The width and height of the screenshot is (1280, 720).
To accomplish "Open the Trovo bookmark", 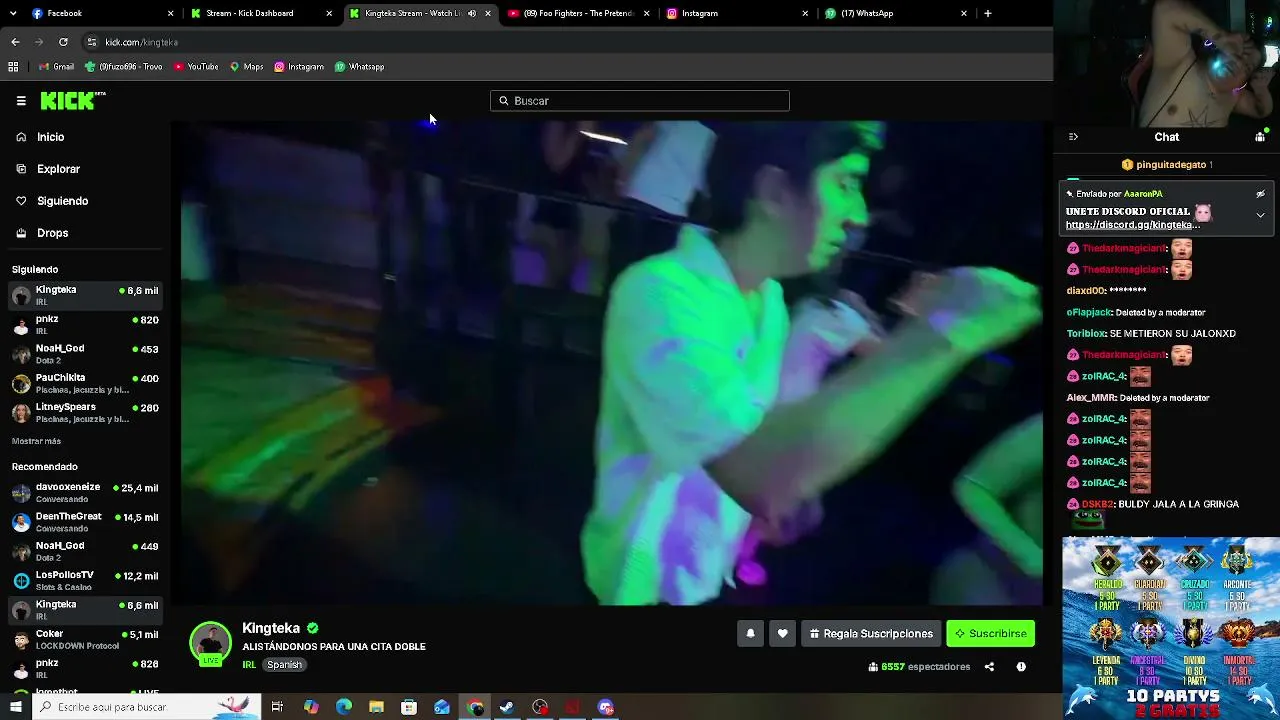I will tap(124, 67).
